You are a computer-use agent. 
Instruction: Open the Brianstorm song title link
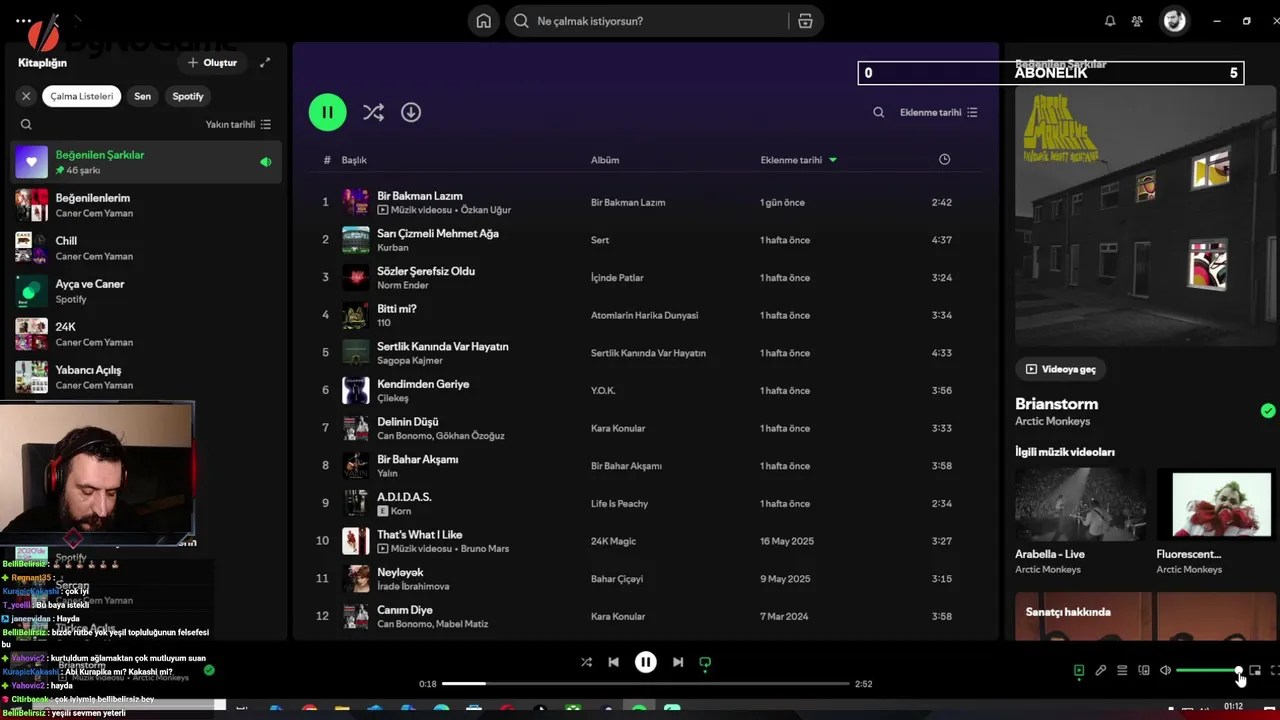coord(1056,404)
